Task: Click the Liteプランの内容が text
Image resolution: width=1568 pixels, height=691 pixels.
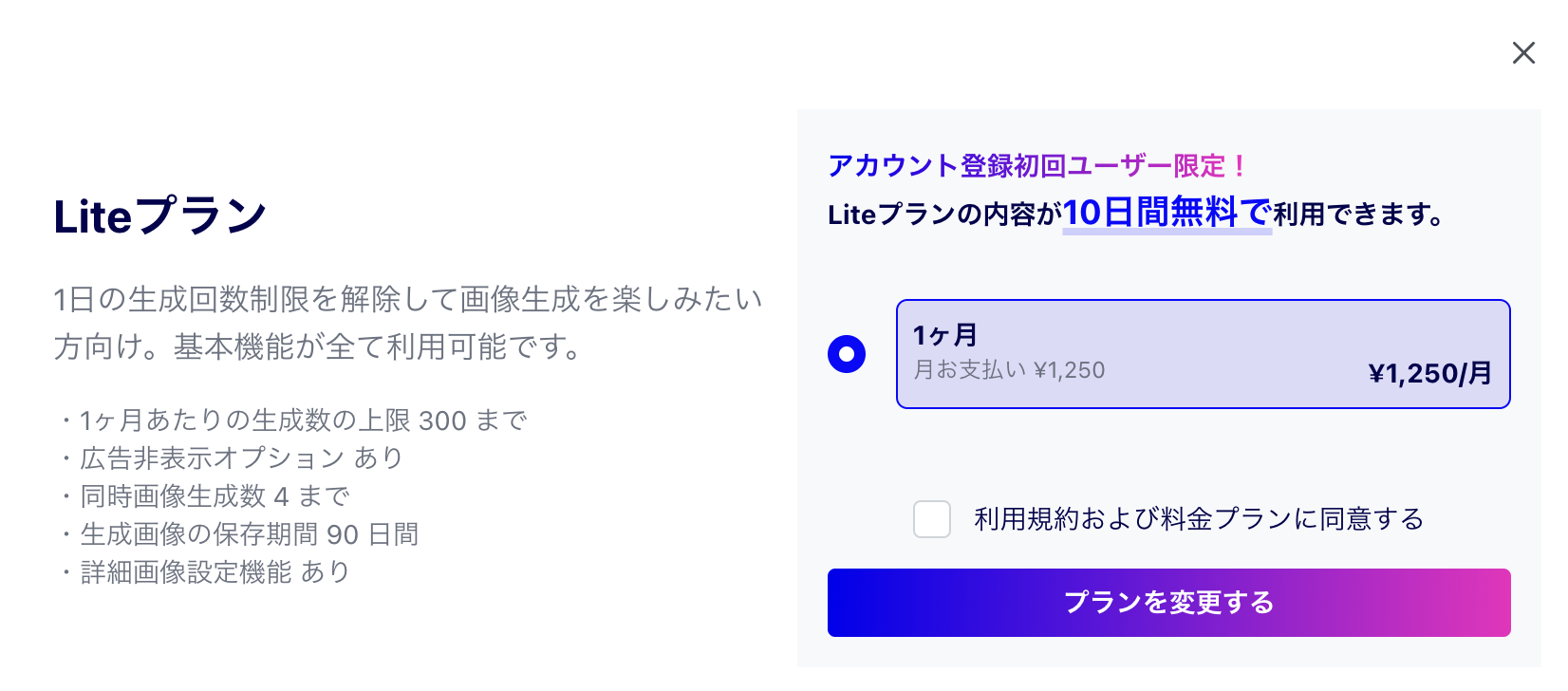Action: [944, 215]
